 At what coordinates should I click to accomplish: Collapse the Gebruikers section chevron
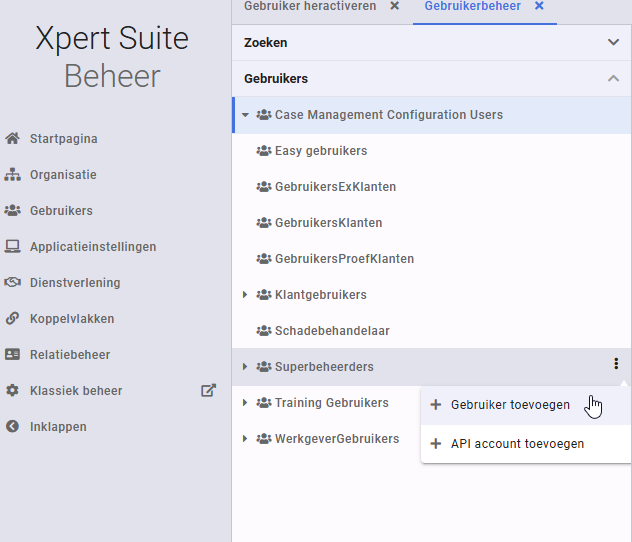tap(613, 78)
